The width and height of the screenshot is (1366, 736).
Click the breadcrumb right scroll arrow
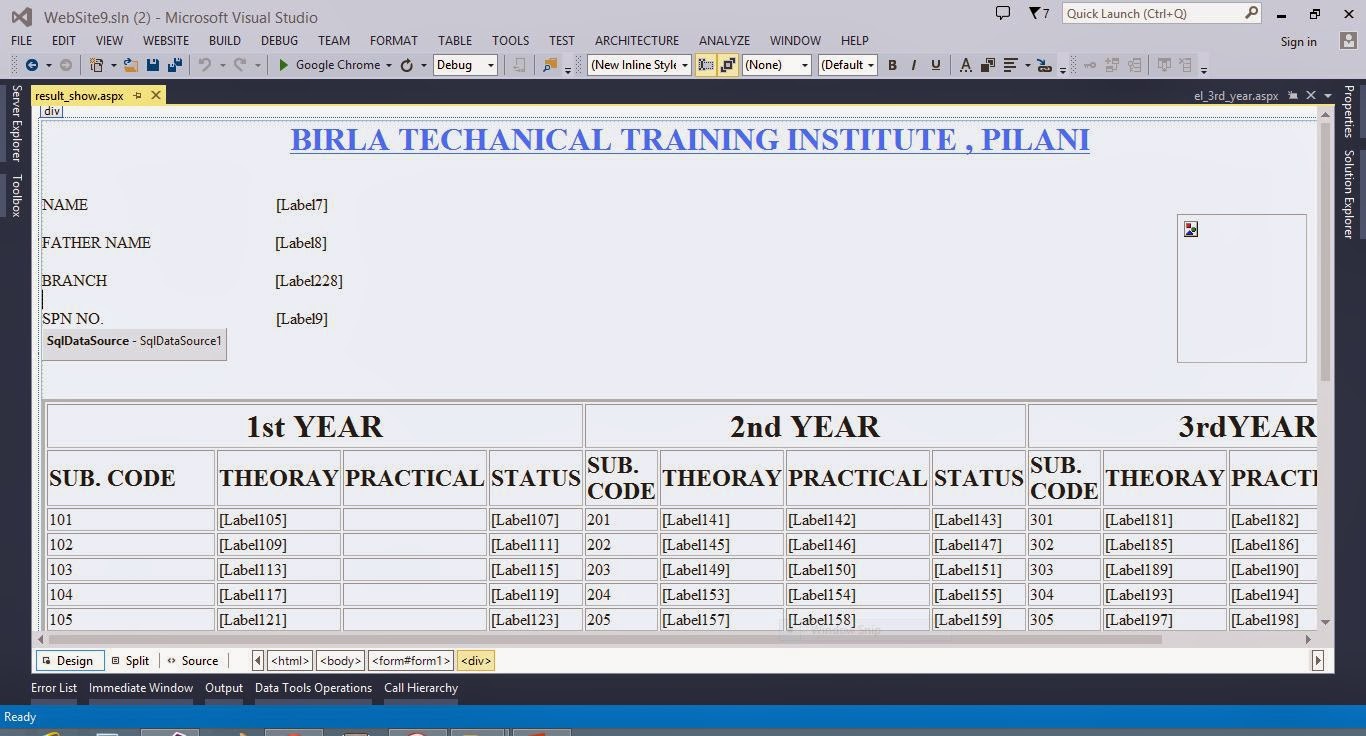click(x=1318, y=661)
